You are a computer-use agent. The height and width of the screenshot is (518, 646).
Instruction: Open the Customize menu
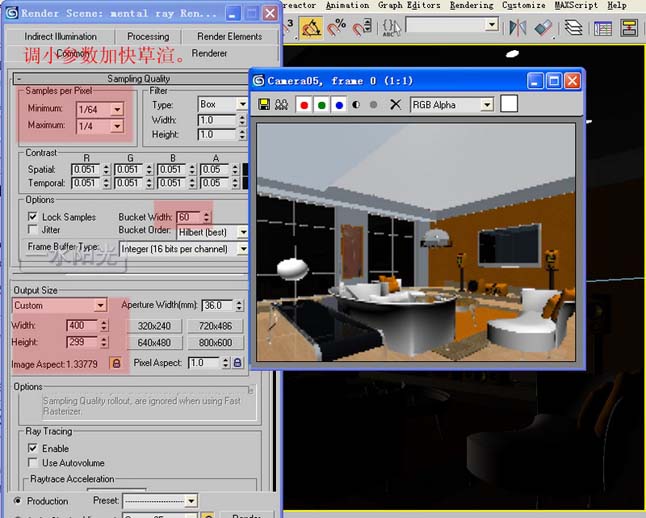pyautogui.click(x=524, y=5)
